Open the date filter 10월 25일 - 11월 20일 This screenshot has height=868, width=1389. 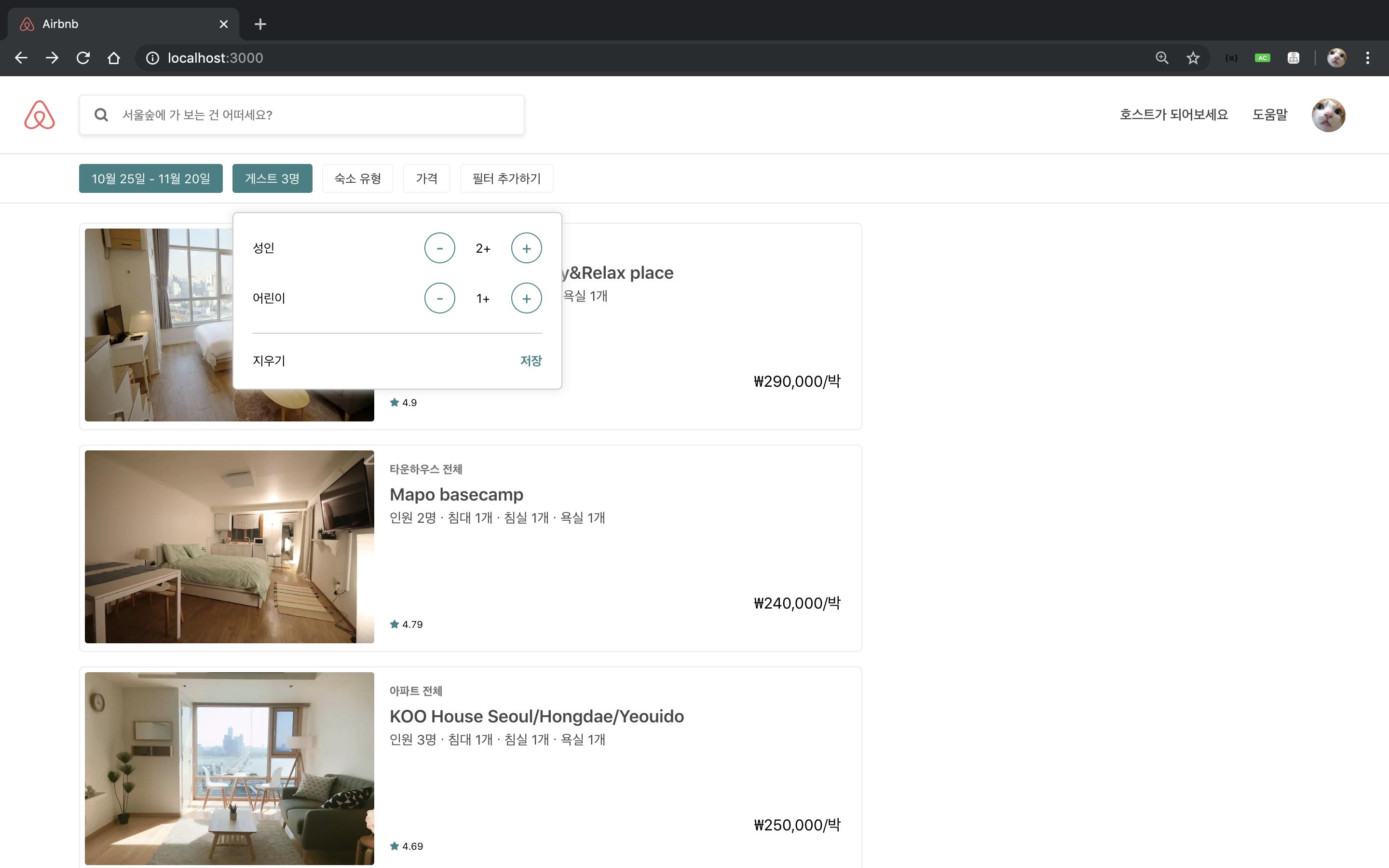[x=150, y=178]
